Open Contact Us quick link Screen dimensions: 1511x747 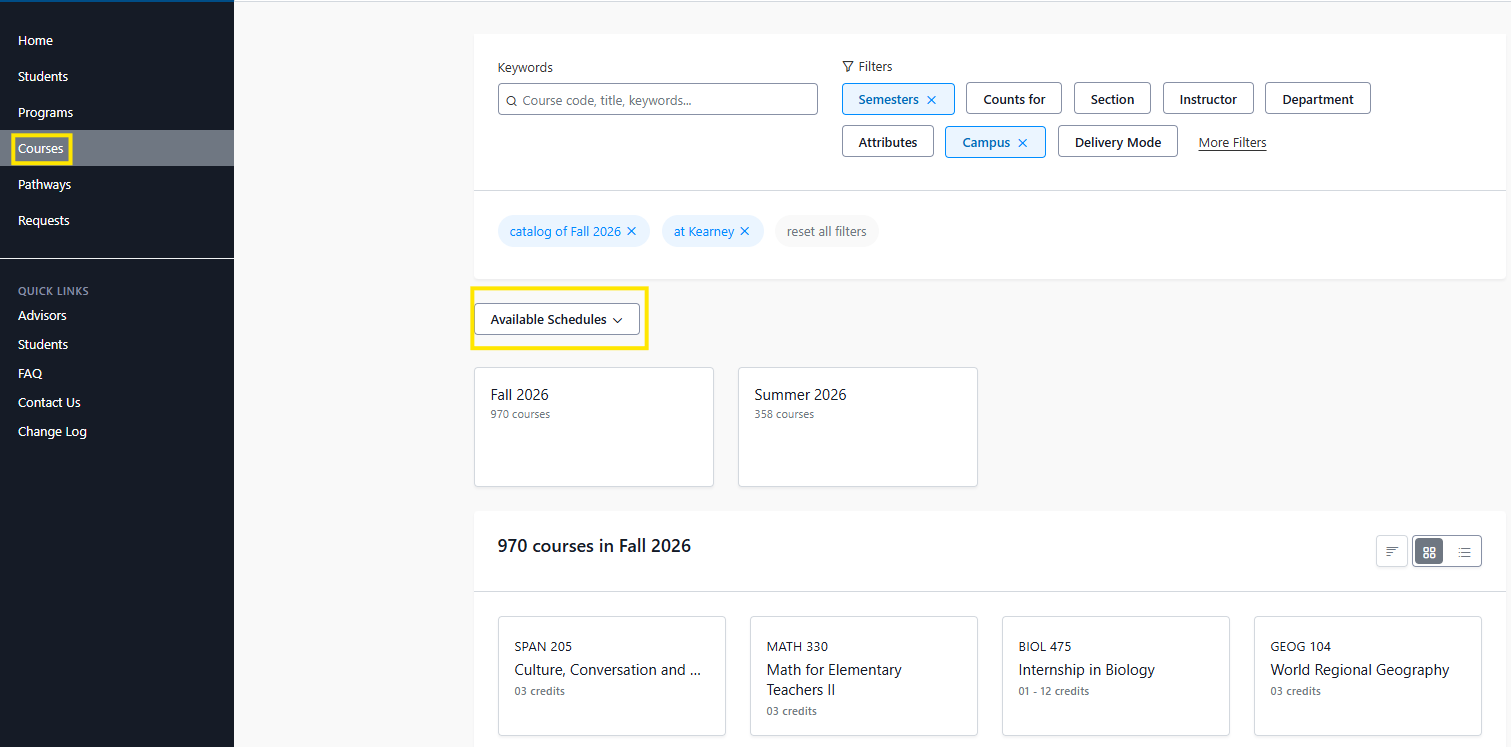[x=49, y=403]
